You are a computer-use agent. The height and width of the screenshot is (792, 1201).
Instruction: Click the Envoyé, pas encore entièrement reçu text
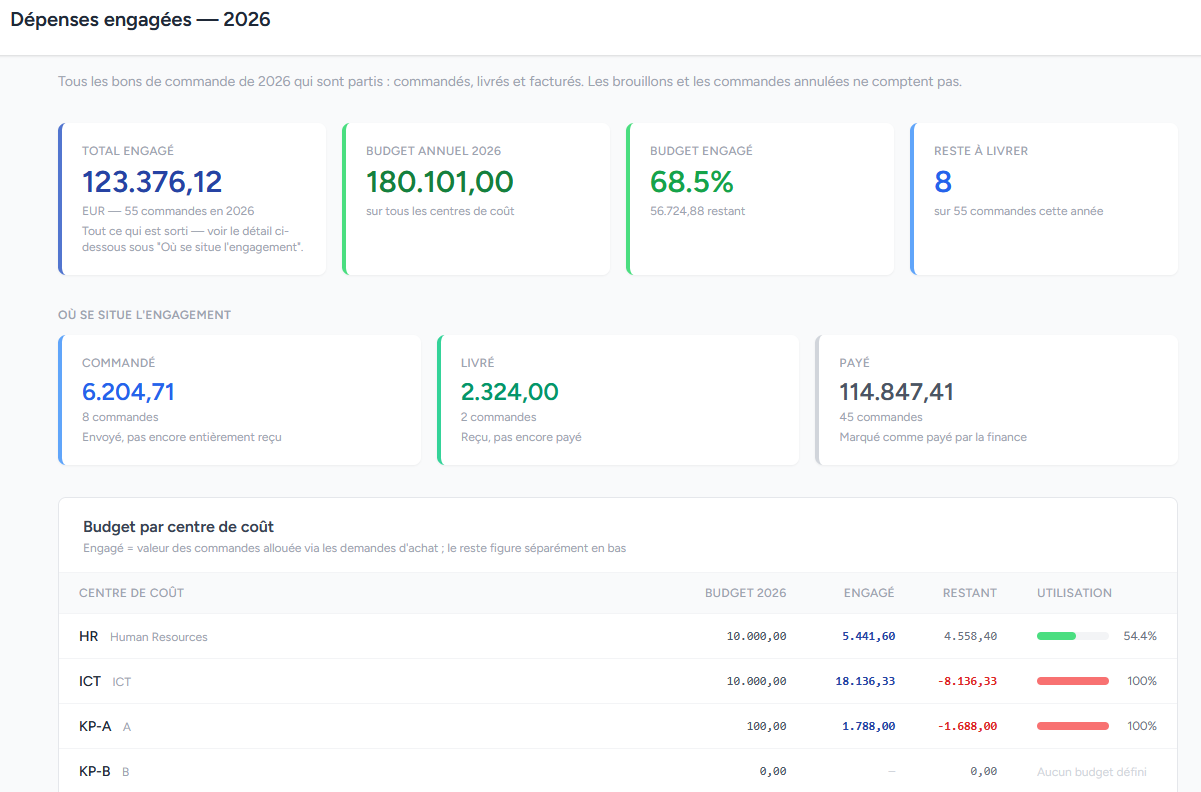(182, 437)
